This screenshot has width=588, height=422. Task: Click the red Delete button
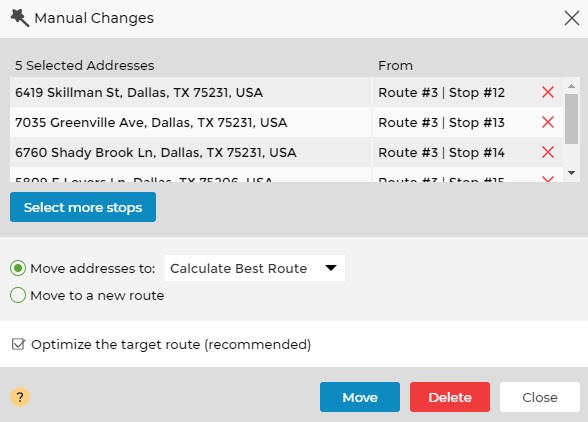[450, 397]
